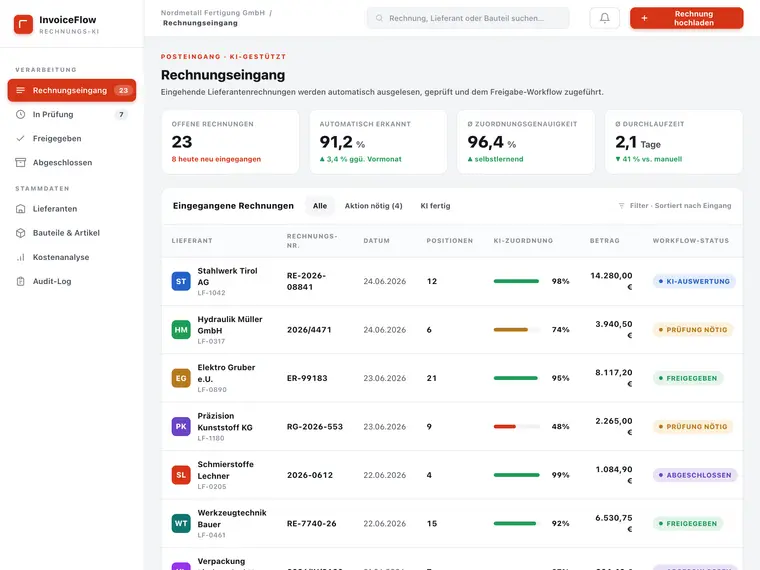This screenshot has width=760, height=570.
Task: Click the Kostenanalyse chart icon
Action: point(20,257)
